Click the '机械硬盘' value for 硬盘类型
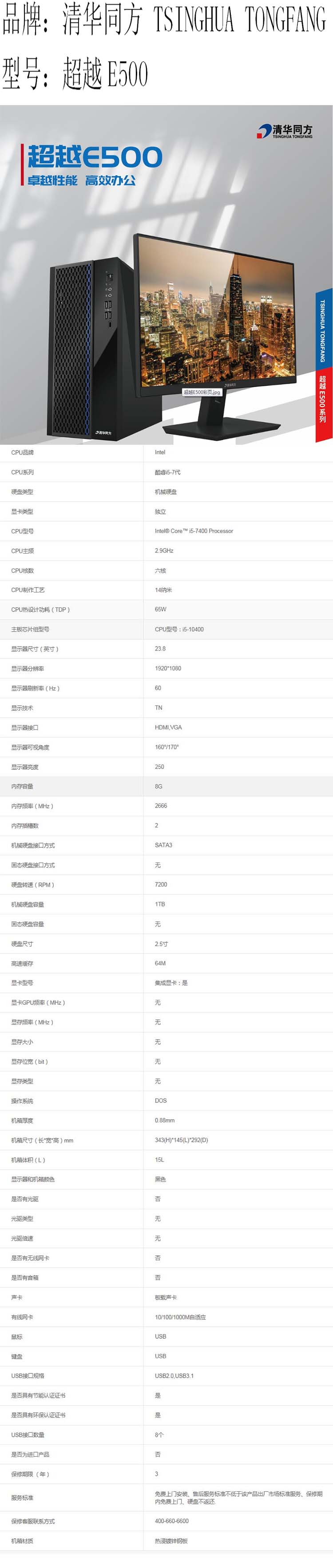The image size is (333, 1568). click(x=166, y=492)
